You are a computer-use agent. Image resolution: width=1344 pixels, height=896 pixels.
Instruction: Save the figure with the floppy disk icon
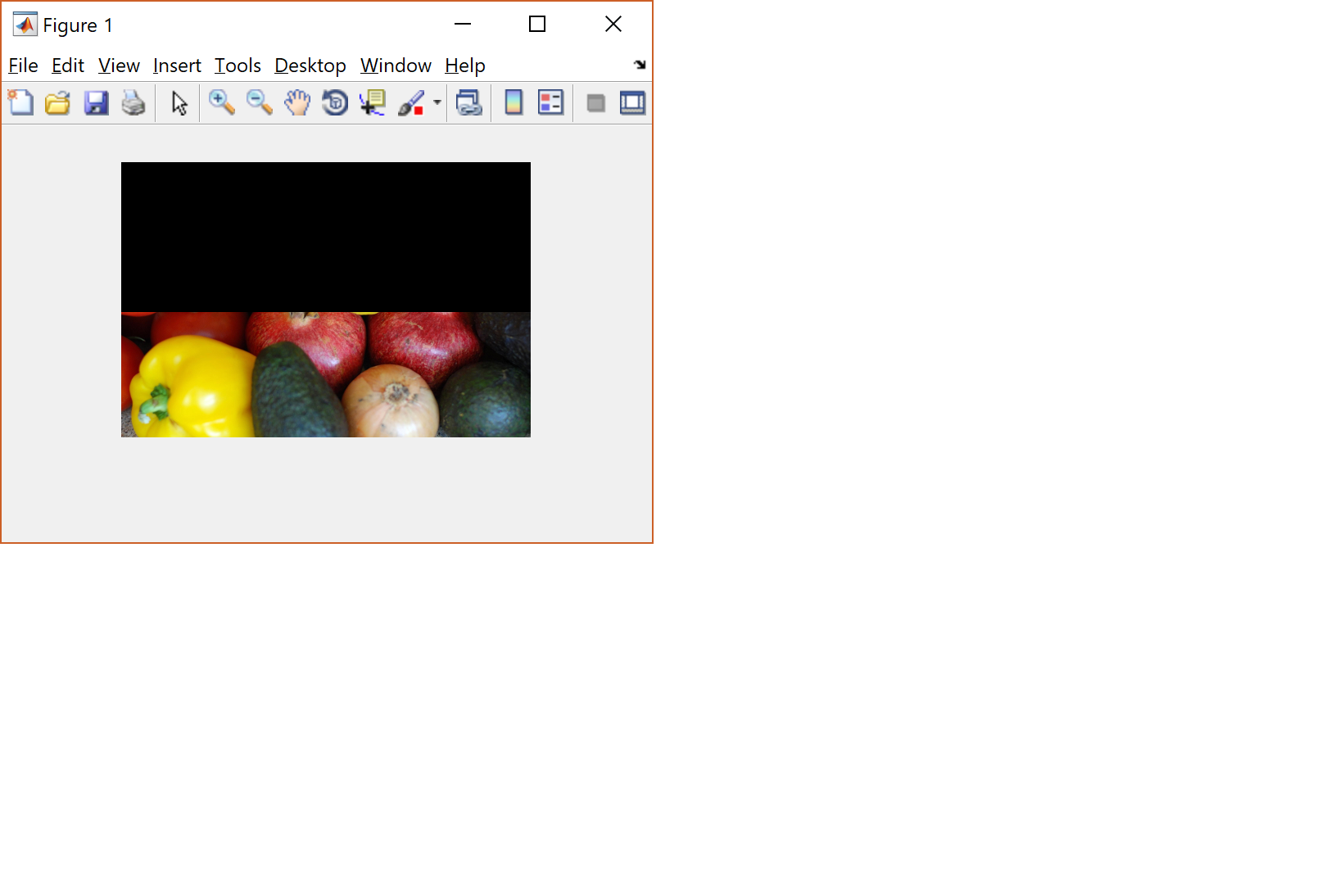(96, 103)
